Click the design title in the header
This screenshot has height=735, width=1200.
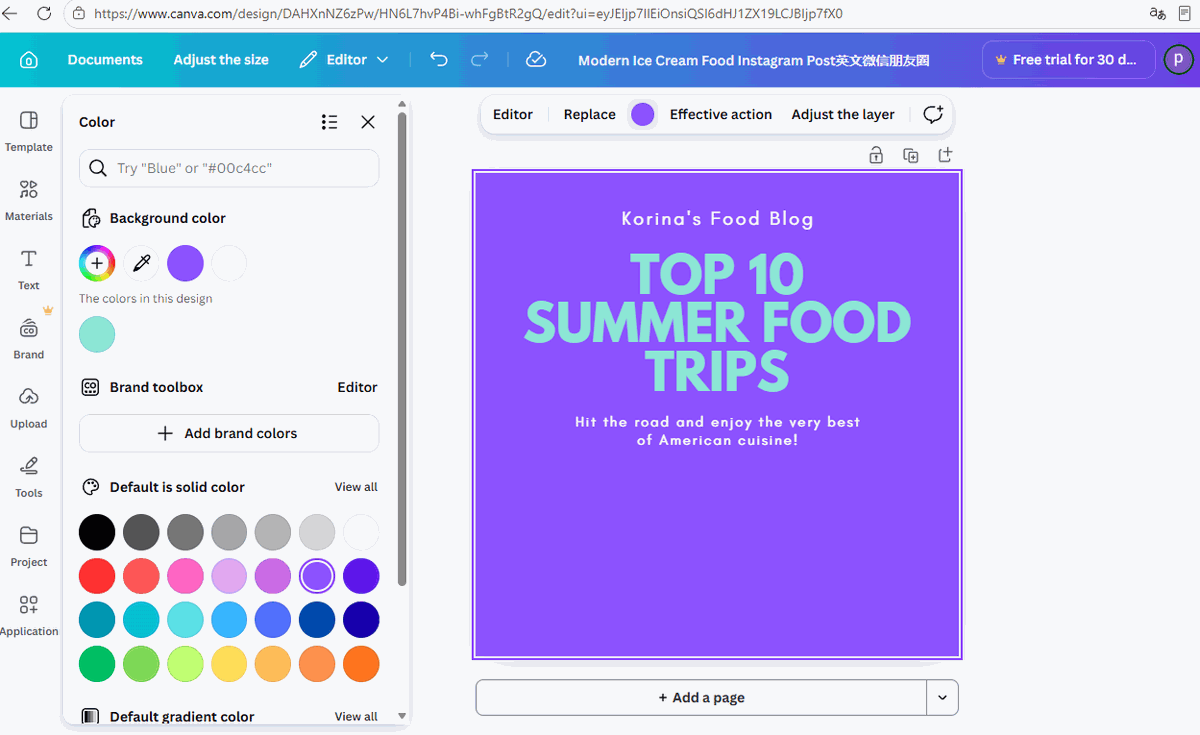(754, 60)
